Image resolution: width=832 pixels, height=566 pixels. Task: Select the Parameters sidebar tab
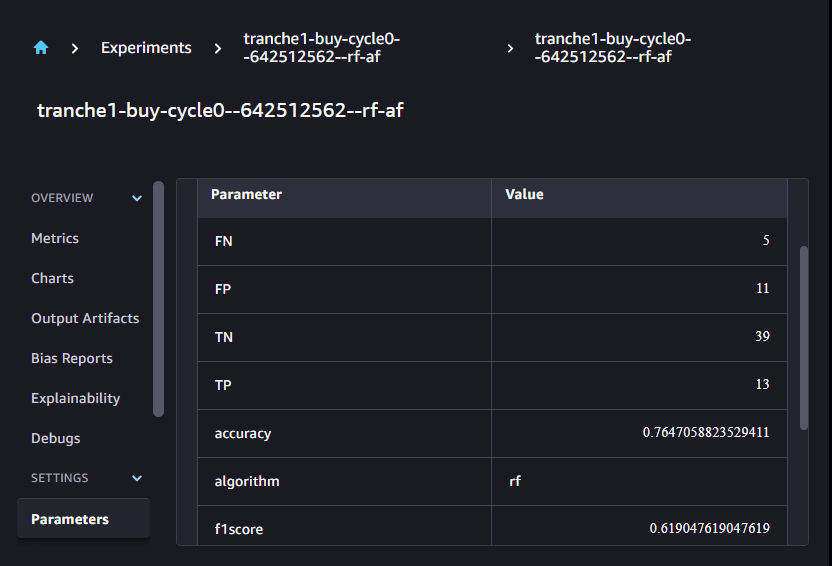[70, 519]
